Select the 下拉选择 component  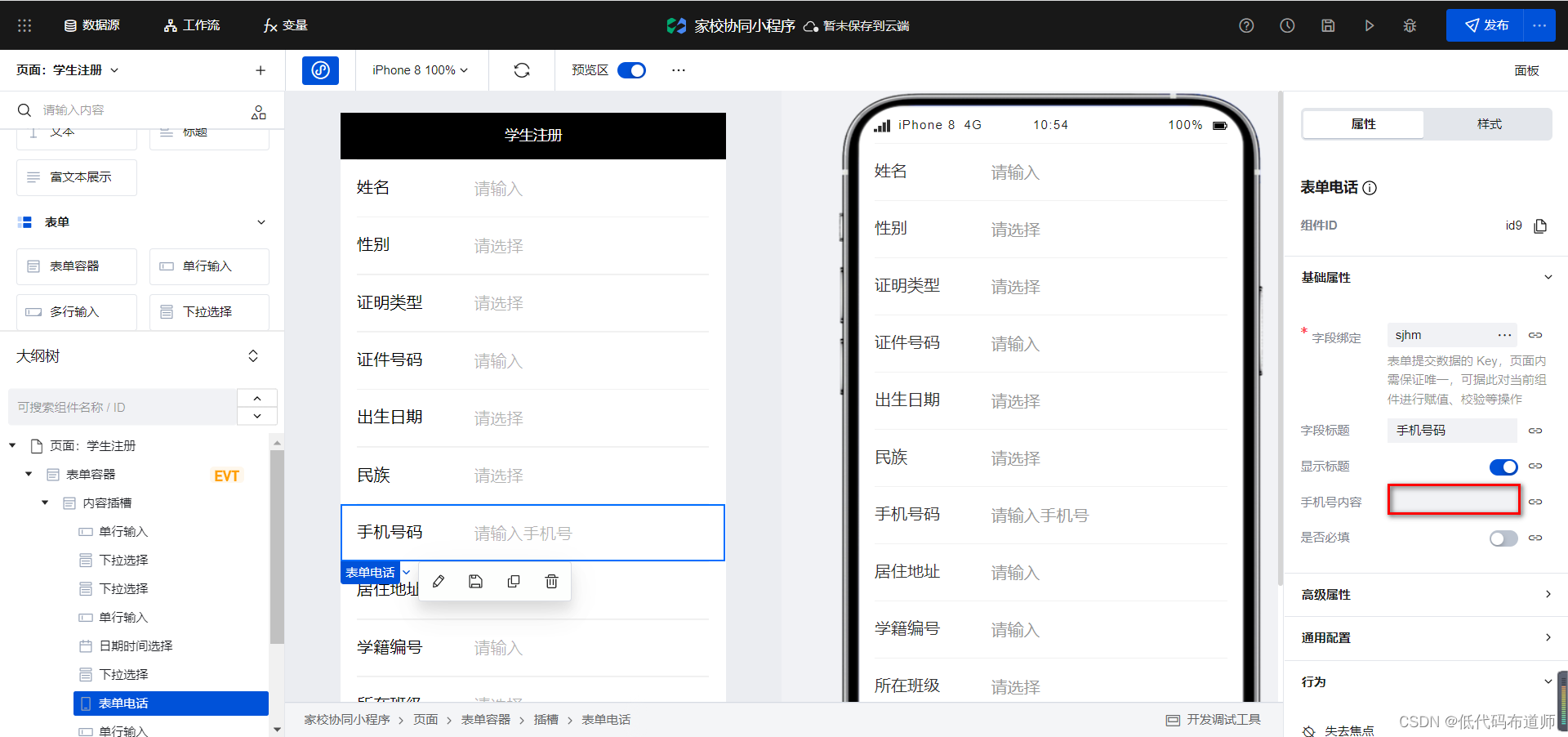click(209, 312)
